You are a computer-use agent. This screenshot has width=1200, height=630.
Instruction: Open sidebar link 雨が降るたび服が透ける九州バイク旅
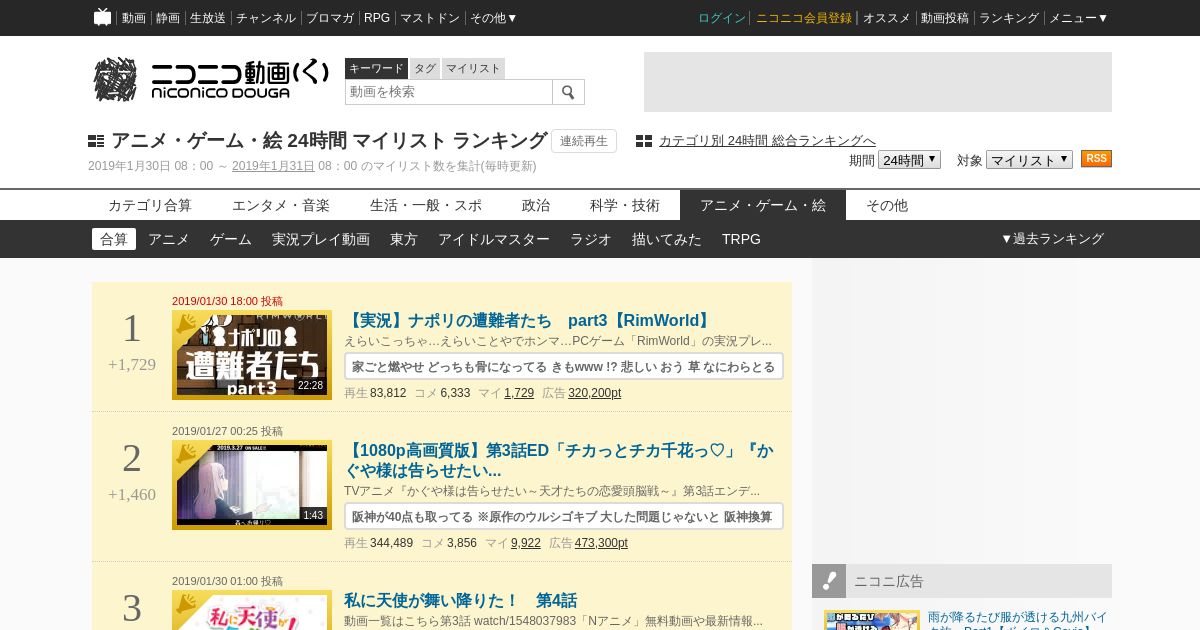pyautogui.click(x=1017, y=619)
